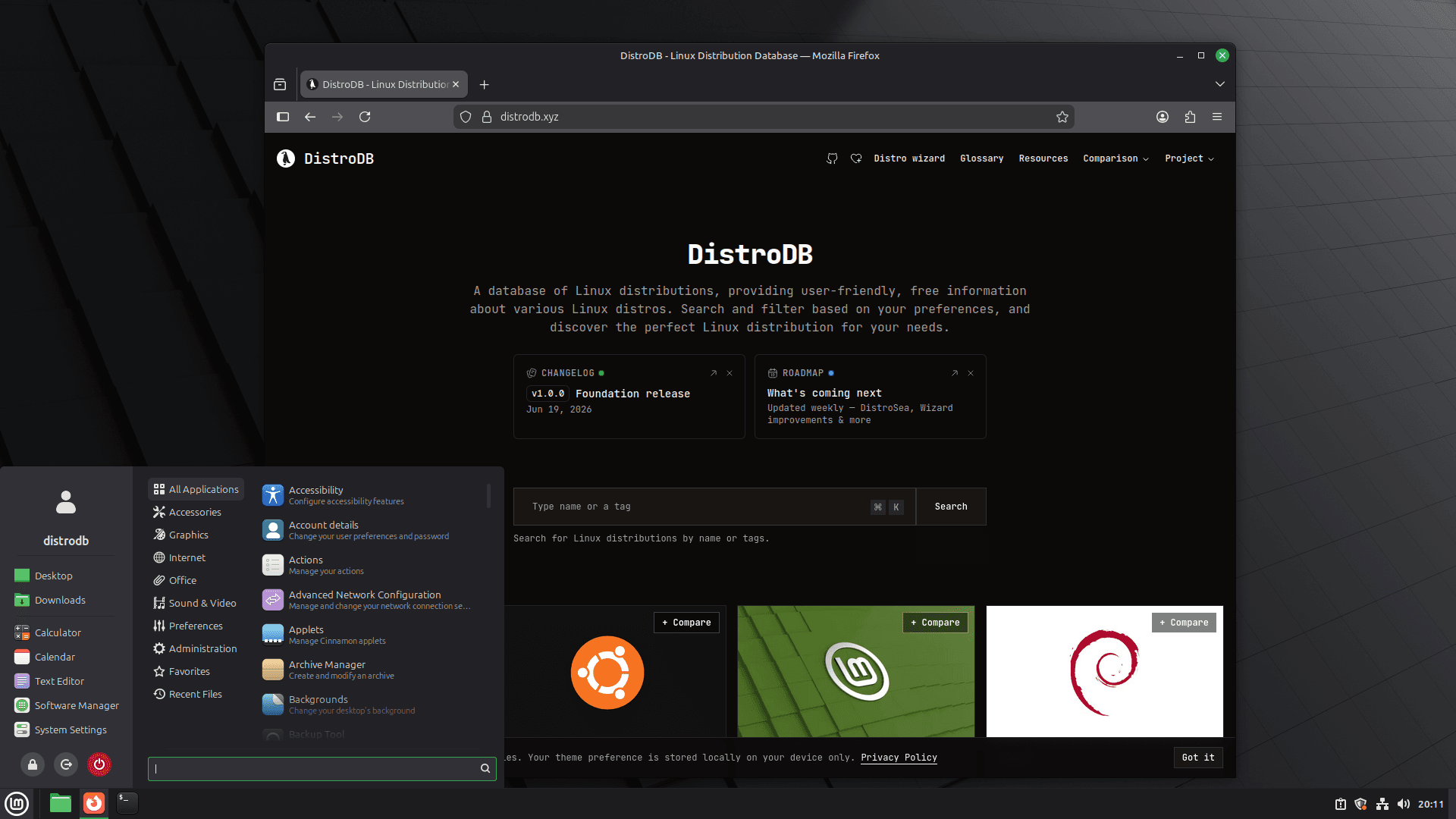Select Administration category in menu

coord(196,648)
